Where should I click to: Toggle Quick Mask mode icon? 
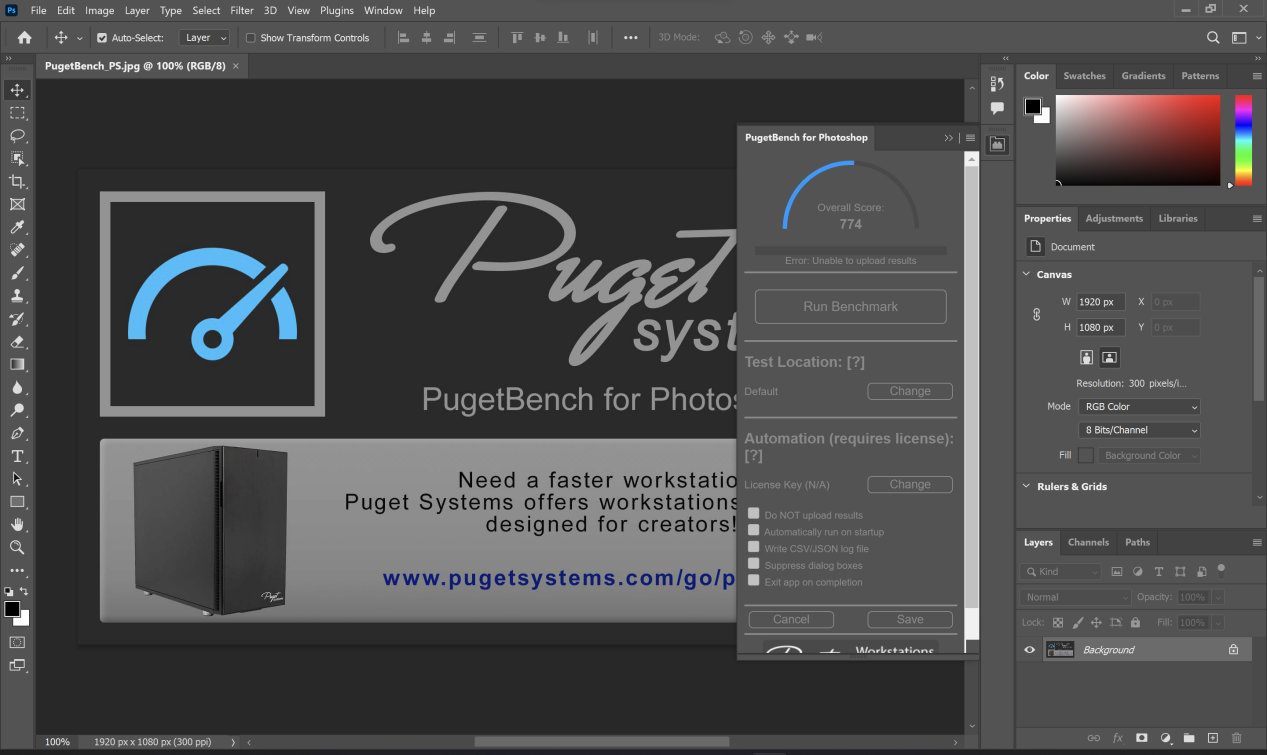17,642
